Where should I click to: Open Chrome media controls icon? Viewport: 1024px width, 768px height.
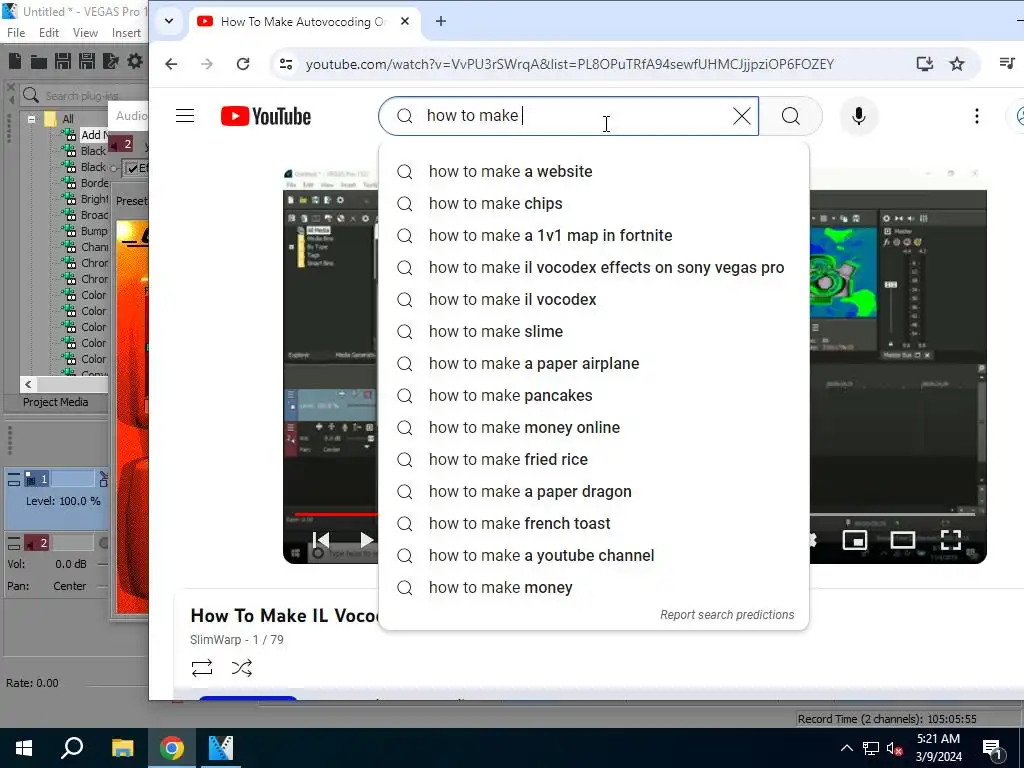[x=1007, y=63]
